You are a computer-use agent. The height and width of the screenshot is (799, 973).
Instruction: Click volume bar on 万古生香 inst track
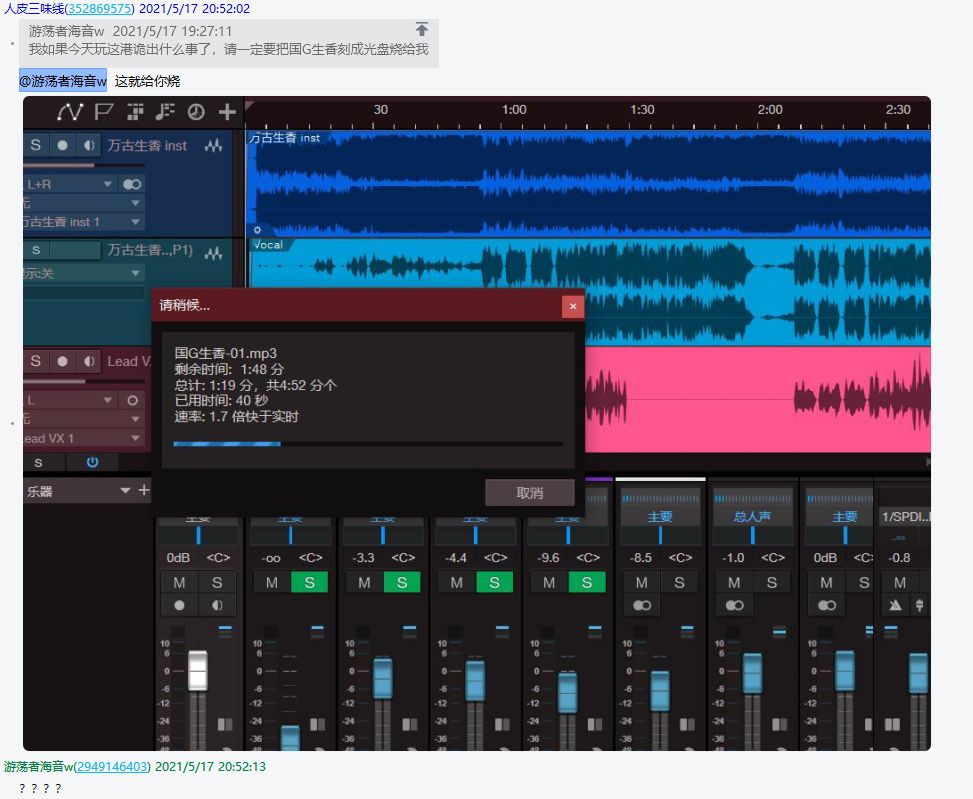point(84,166)
